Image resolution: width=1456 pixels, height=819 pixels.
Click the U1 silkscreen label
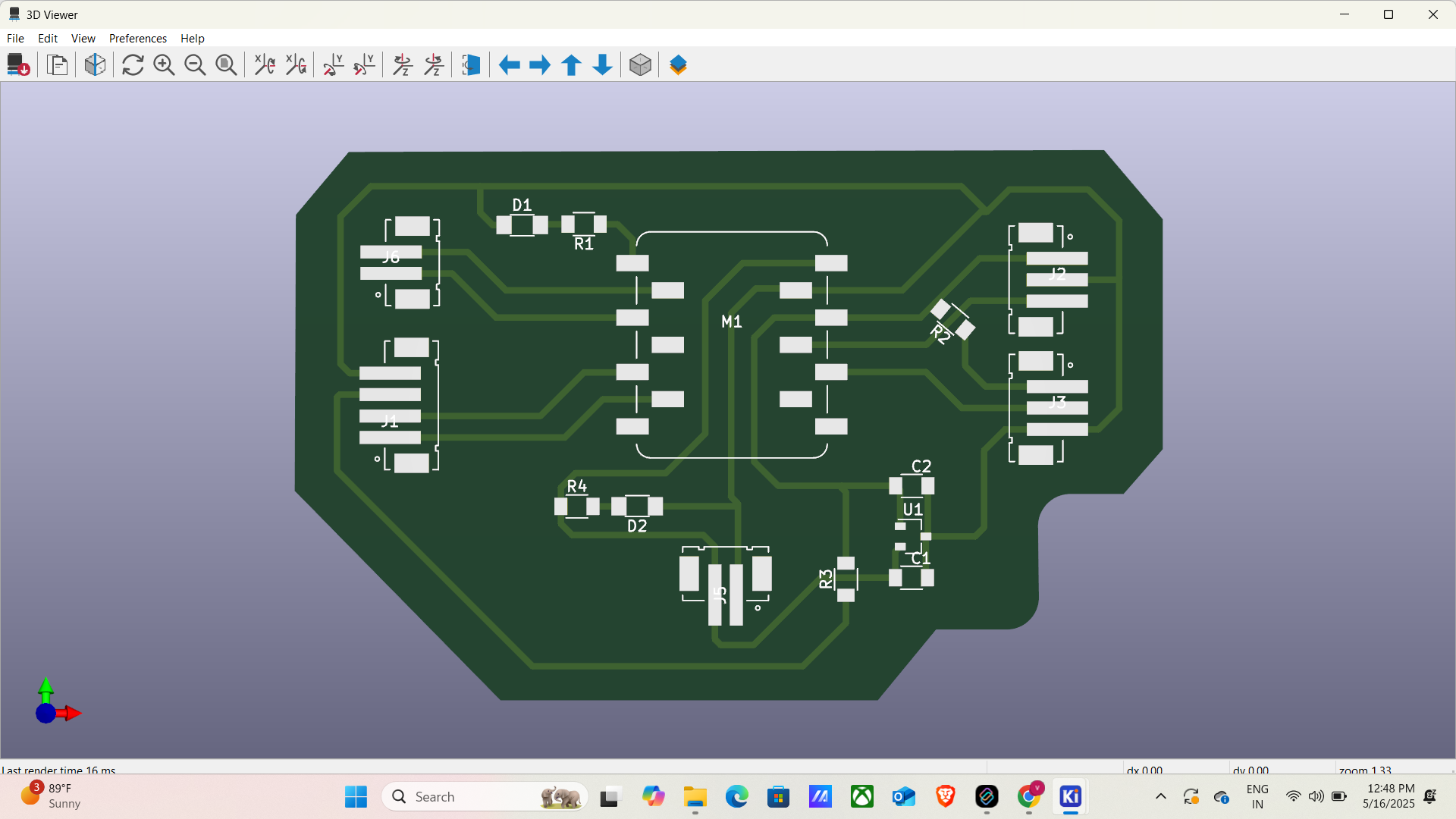pyautogui.click(x=912, y=510)
